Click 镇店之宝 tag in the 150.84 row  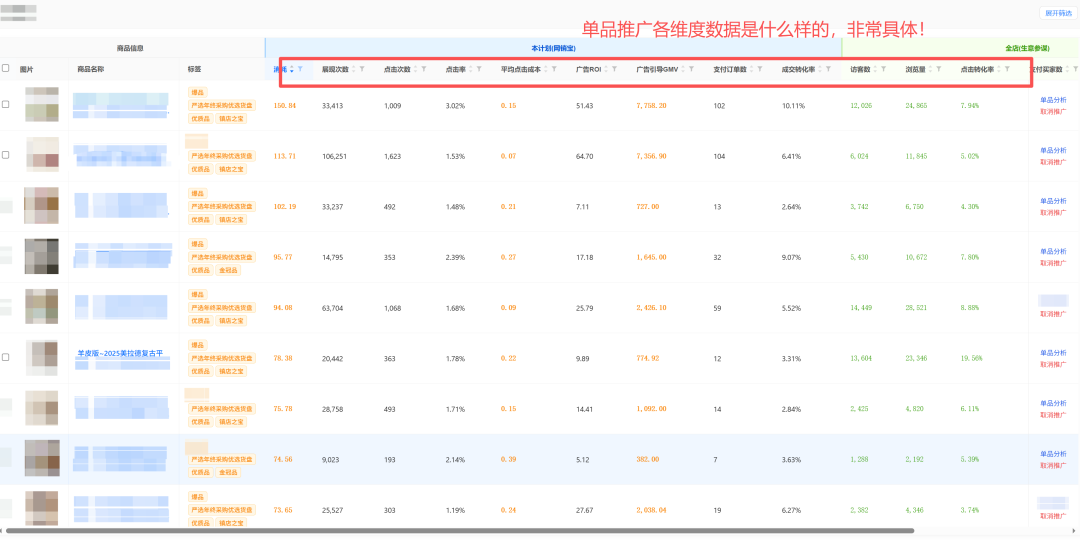231,119
